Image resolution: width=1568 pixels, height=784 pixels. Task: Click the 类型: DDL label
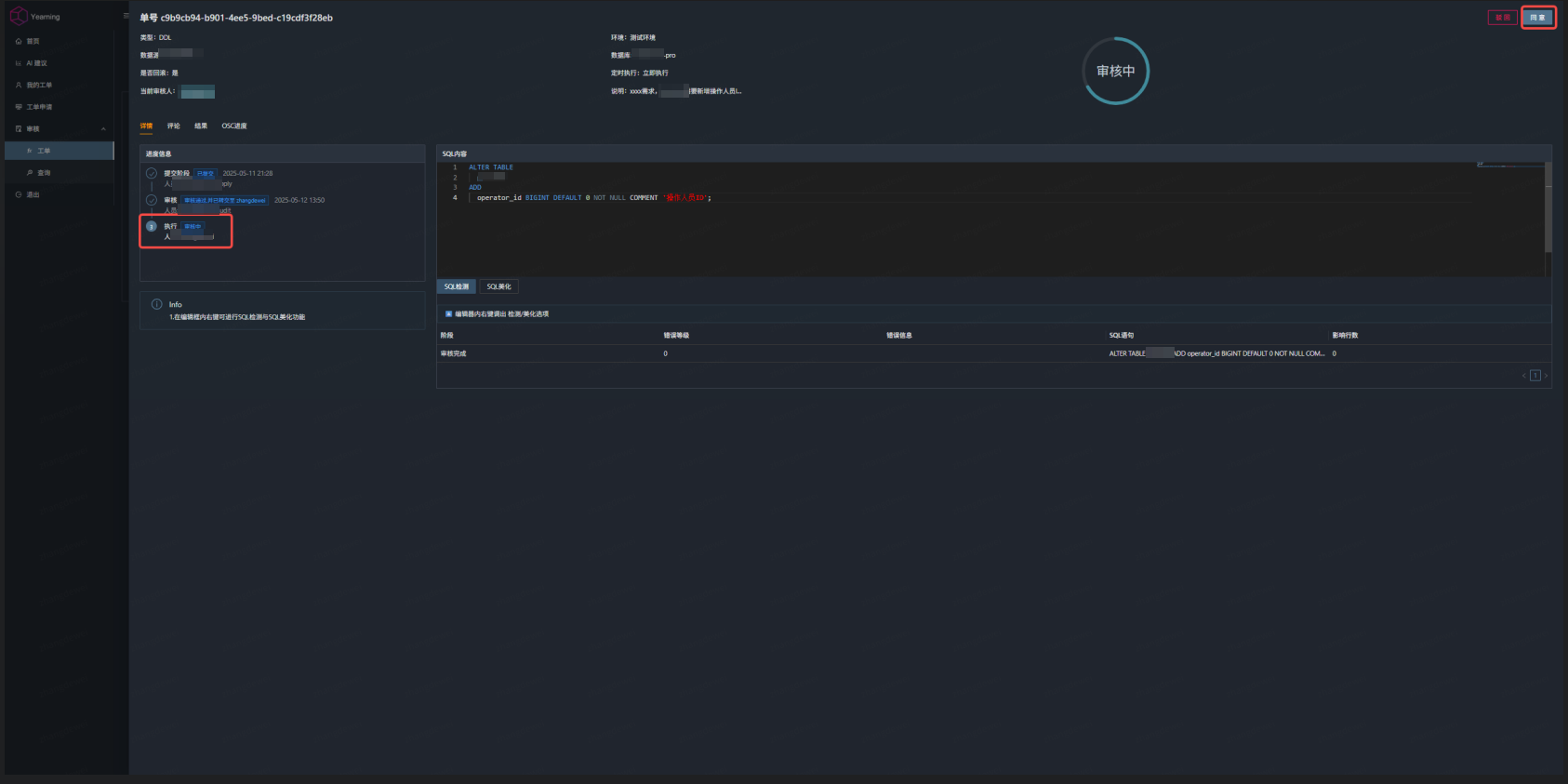point(155,37)
